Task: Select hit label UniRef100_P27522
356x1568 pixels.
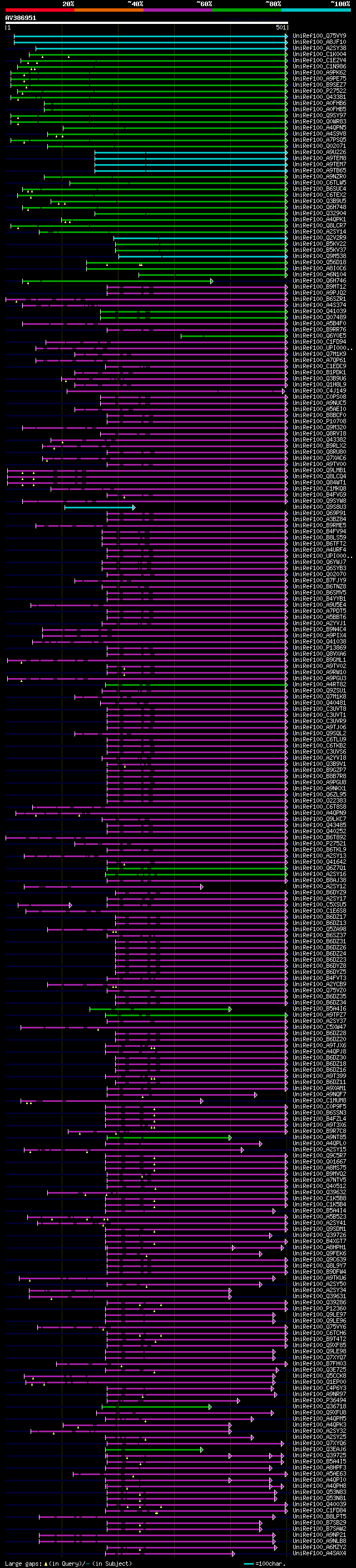Action: coord(319,91)
